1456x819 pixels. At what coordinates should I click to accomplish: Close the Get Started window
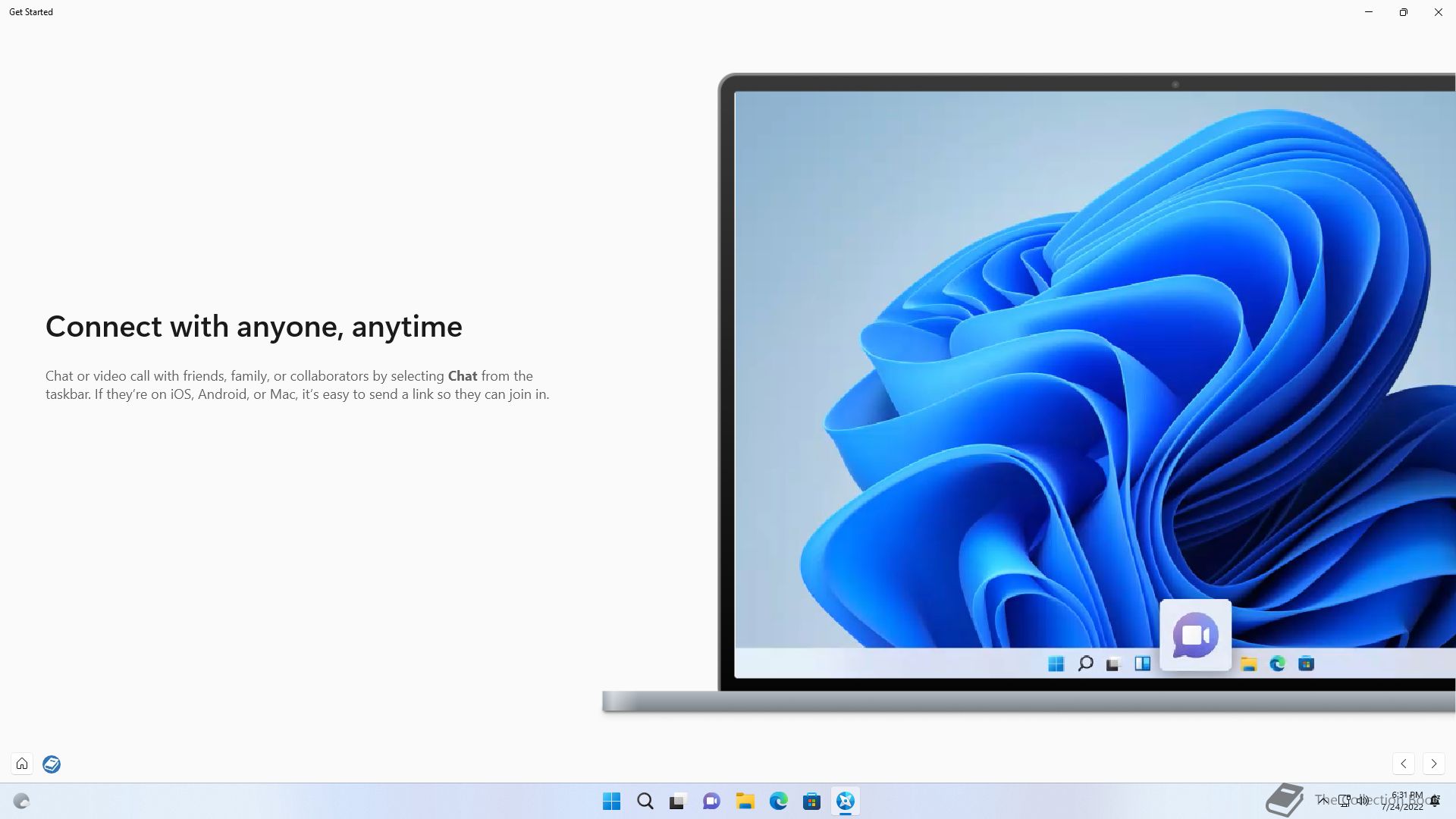[1439, 12]
